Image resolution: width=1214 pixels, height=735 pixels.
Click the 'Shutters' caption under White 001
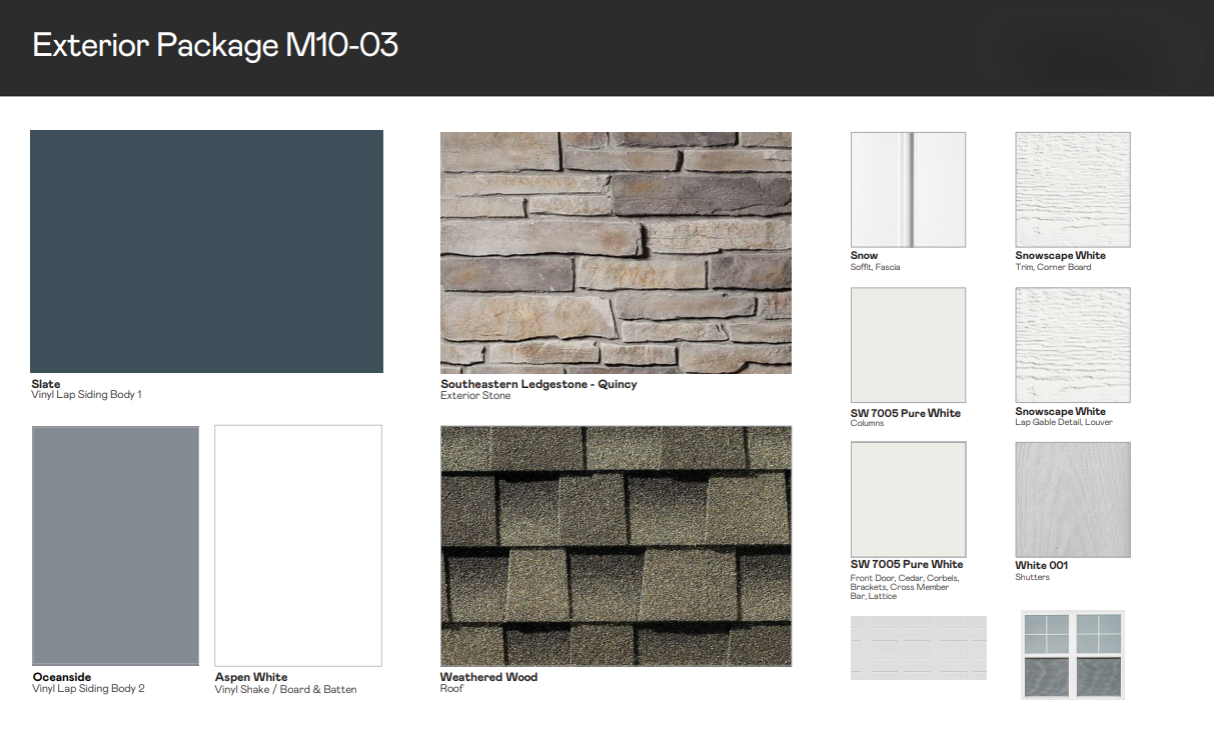pyautogui.click(x=1033, y=576)
